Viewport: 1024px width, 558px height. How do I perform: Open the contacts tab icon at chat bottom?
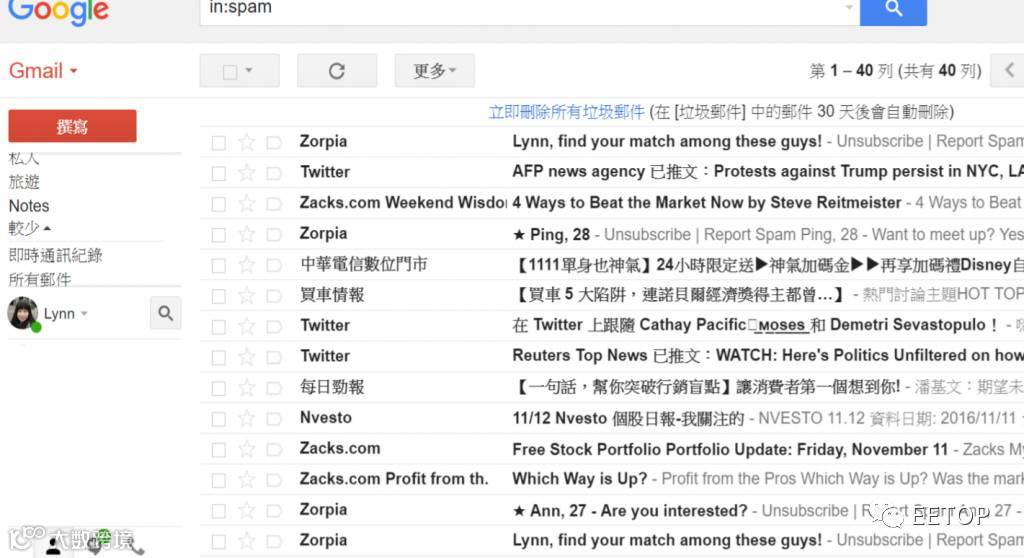click(x=54, y=547)
